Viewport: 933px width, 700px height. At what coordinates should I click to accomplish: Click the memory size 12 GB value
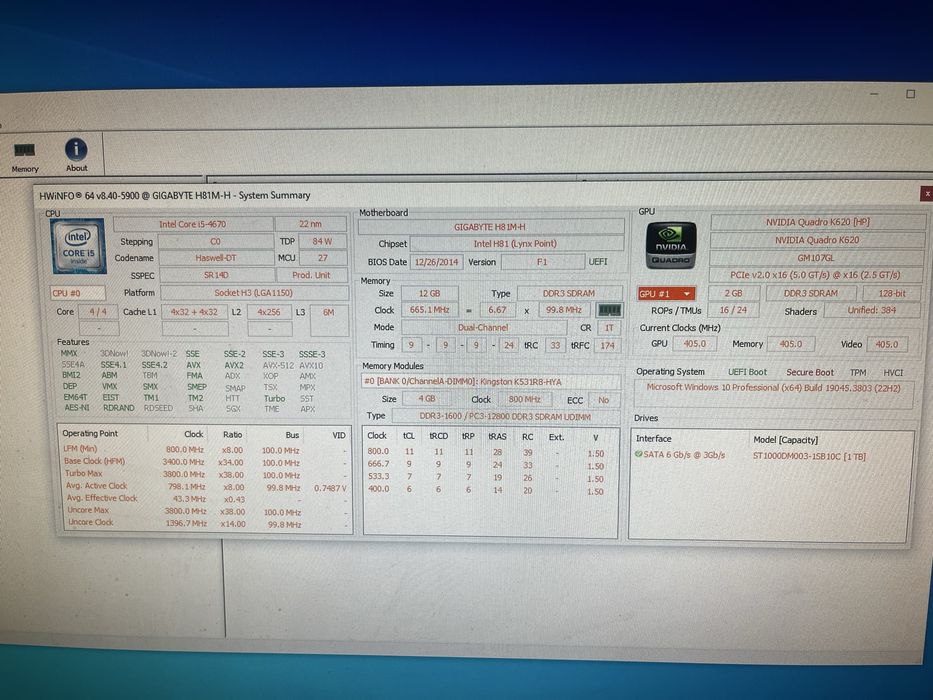430,293
